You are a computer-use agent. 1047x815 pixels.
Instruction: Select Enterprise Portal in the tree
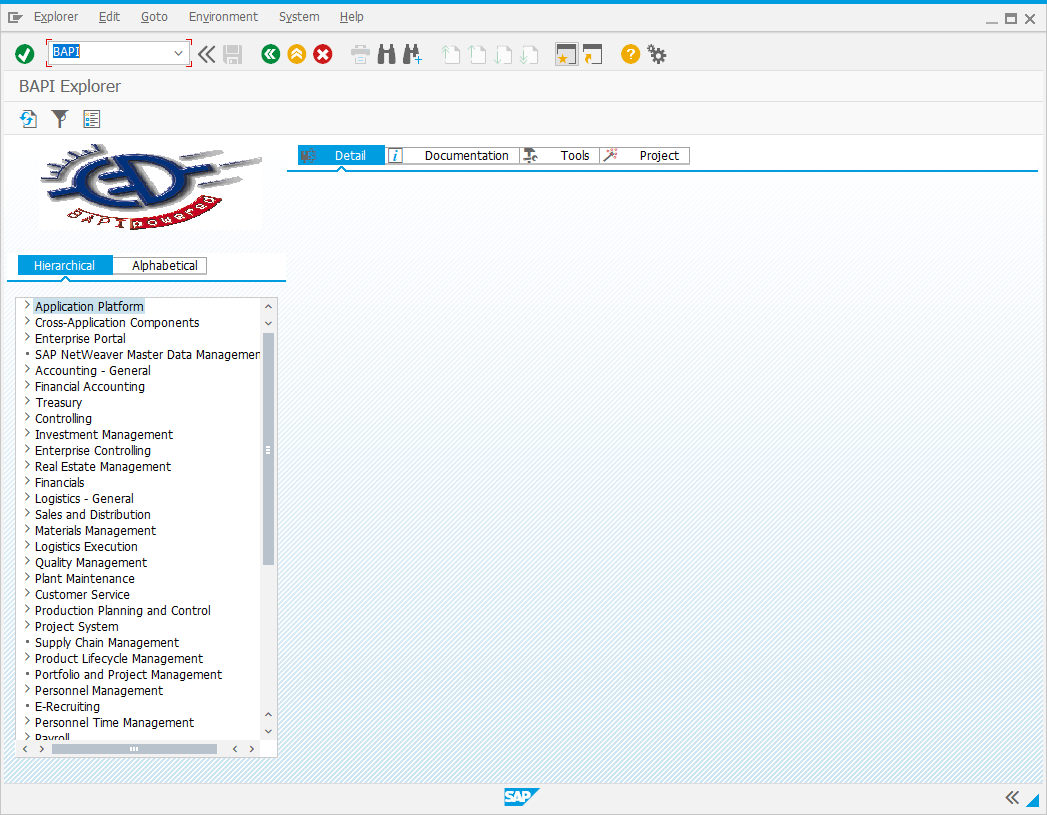pyautogui.click(x=80, y=338)
